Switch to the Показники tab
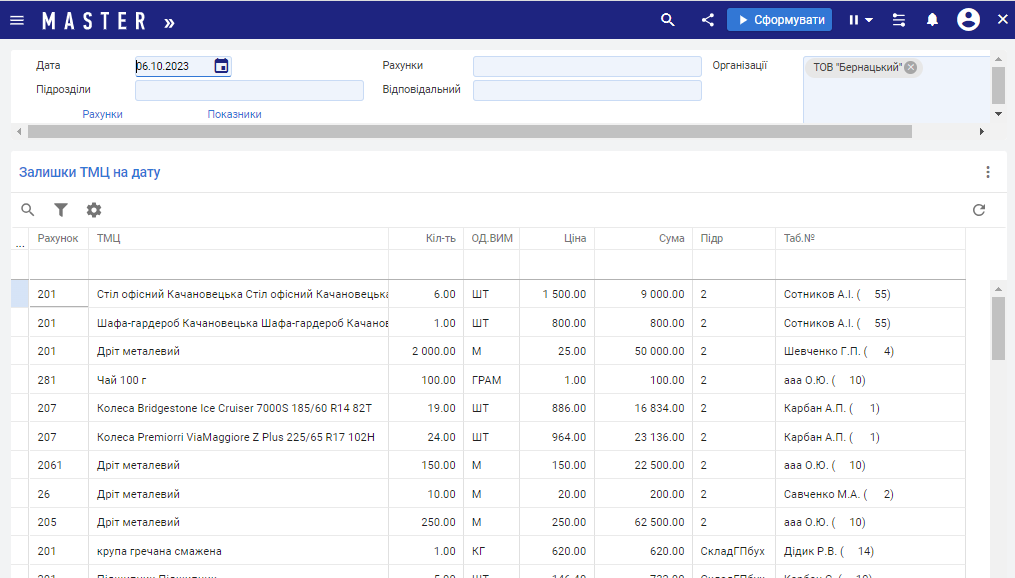The image size is (1015, 578). point(234,114)
